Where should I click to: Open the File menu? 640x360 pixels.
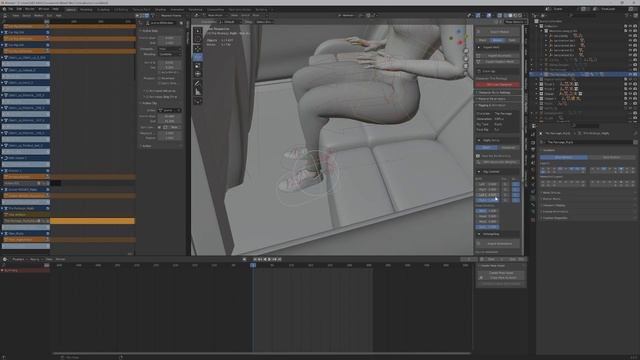pyautogui.click(x=11, y=9)
